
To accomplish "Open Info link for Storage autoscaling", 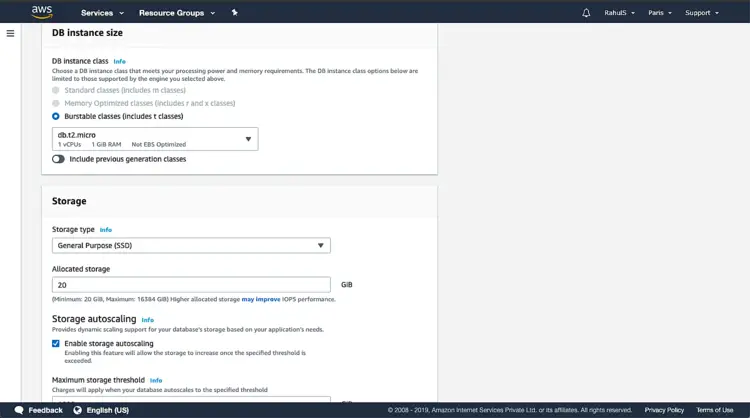I will point(147,320).
